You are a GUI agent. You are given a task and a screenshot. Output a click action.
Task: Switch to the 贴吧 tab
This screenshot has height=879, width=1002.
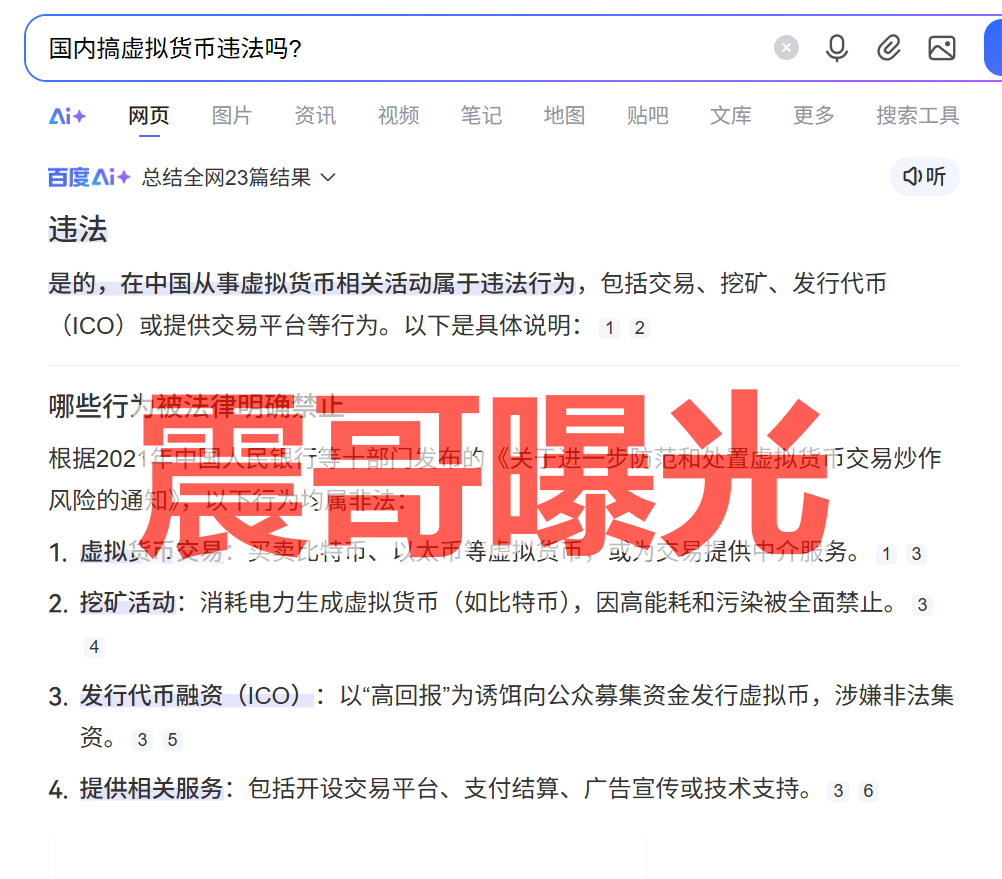point(647,115)
